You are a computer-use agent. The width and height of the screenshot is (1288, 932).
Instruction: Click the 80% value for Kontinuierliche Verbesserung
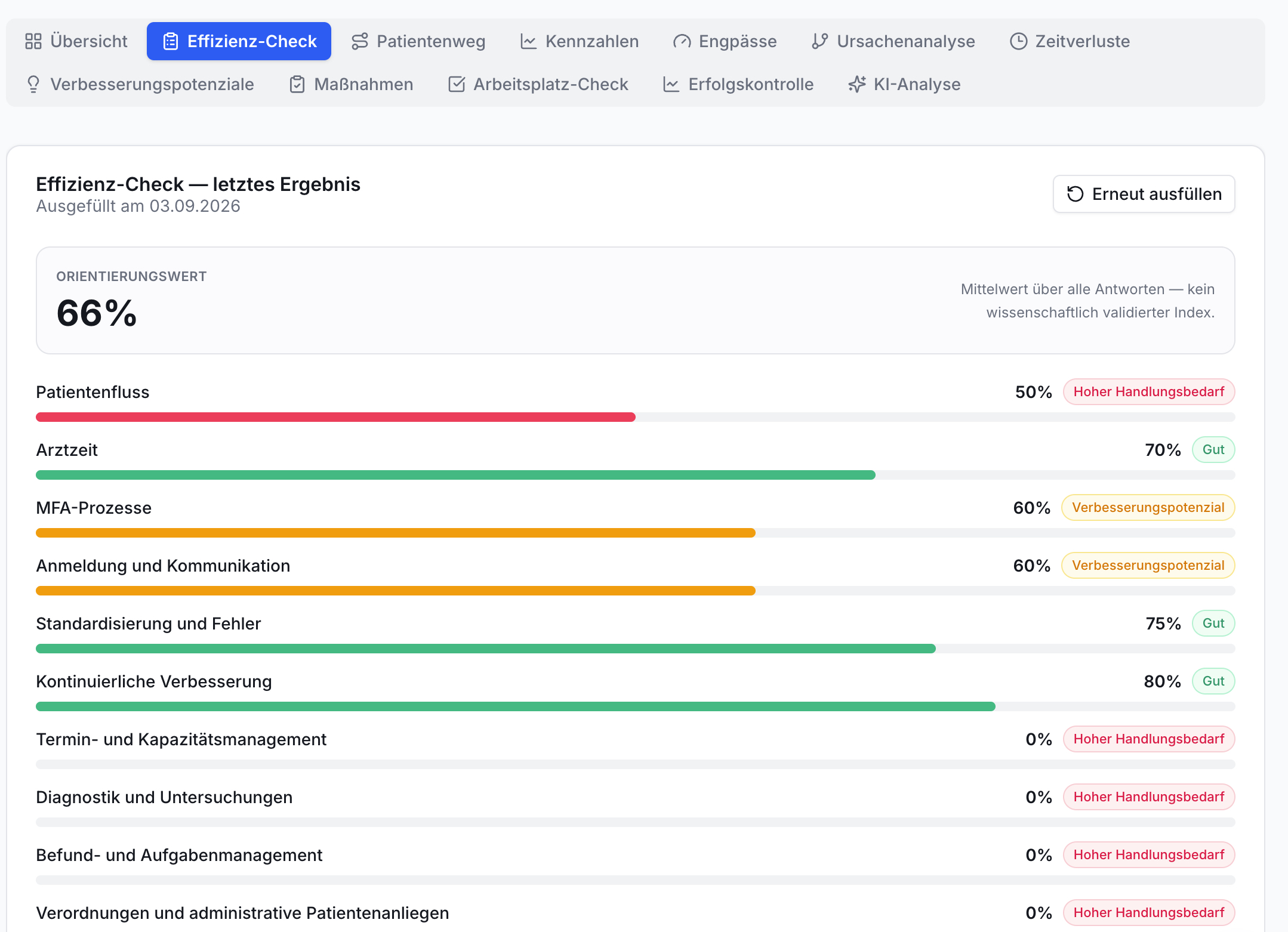tap(1163, 681)
